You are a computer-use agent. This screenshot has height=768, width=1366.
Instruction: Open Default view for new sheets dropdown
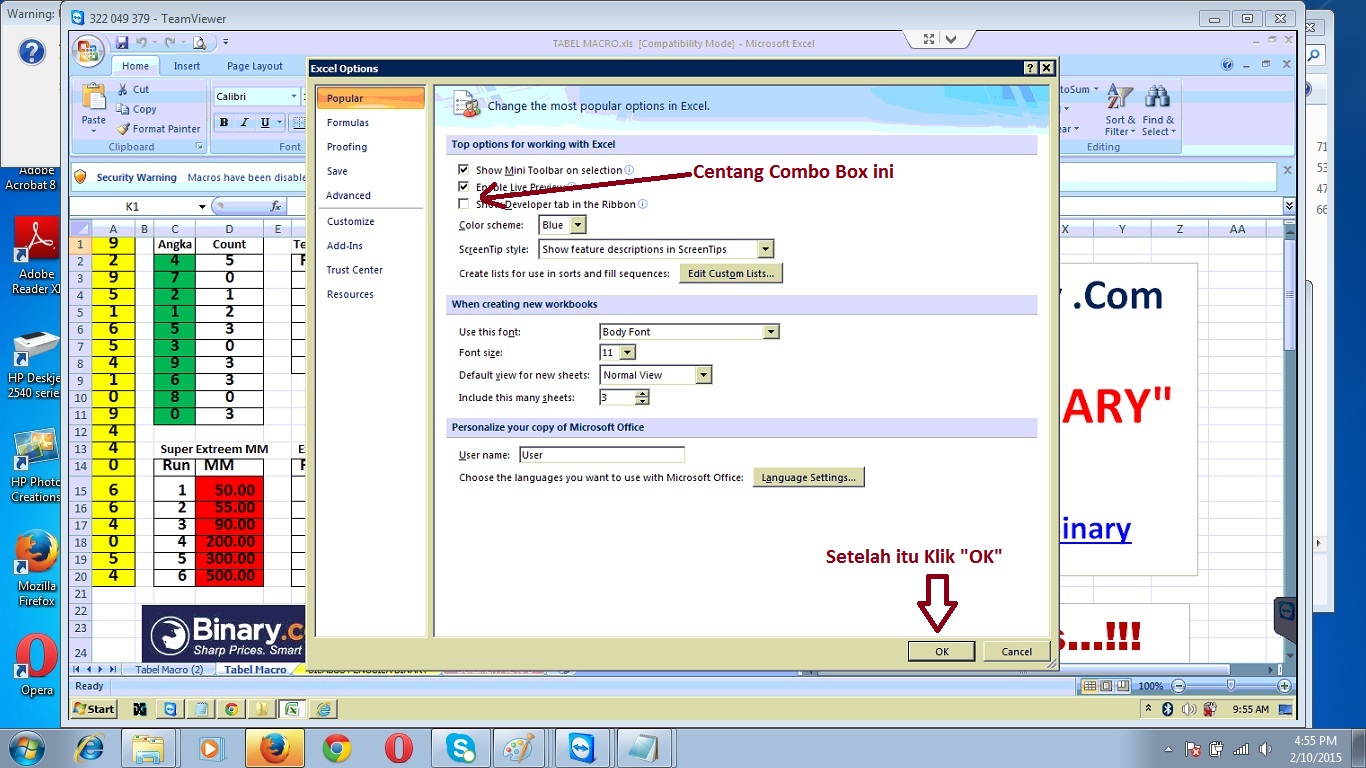(x=704, y=375)
